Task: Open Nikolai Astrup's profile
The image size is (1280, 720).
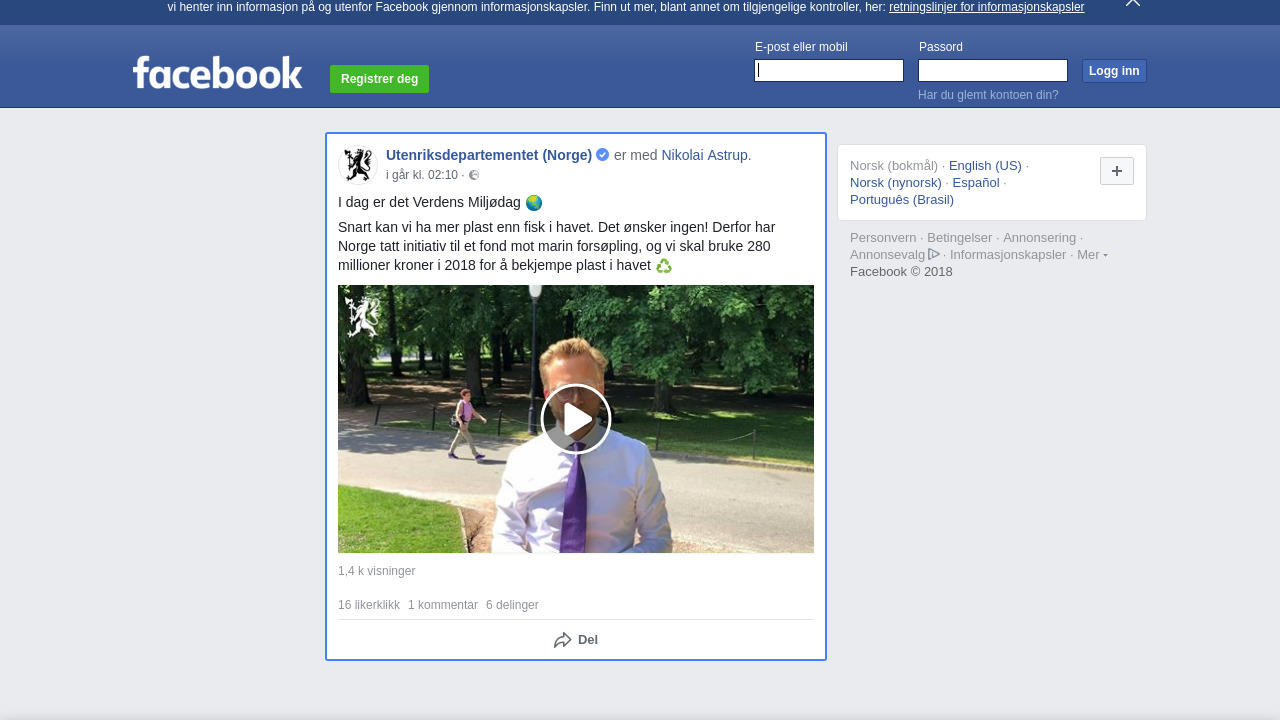Action: pyautogui.click(x=704, y=155)
